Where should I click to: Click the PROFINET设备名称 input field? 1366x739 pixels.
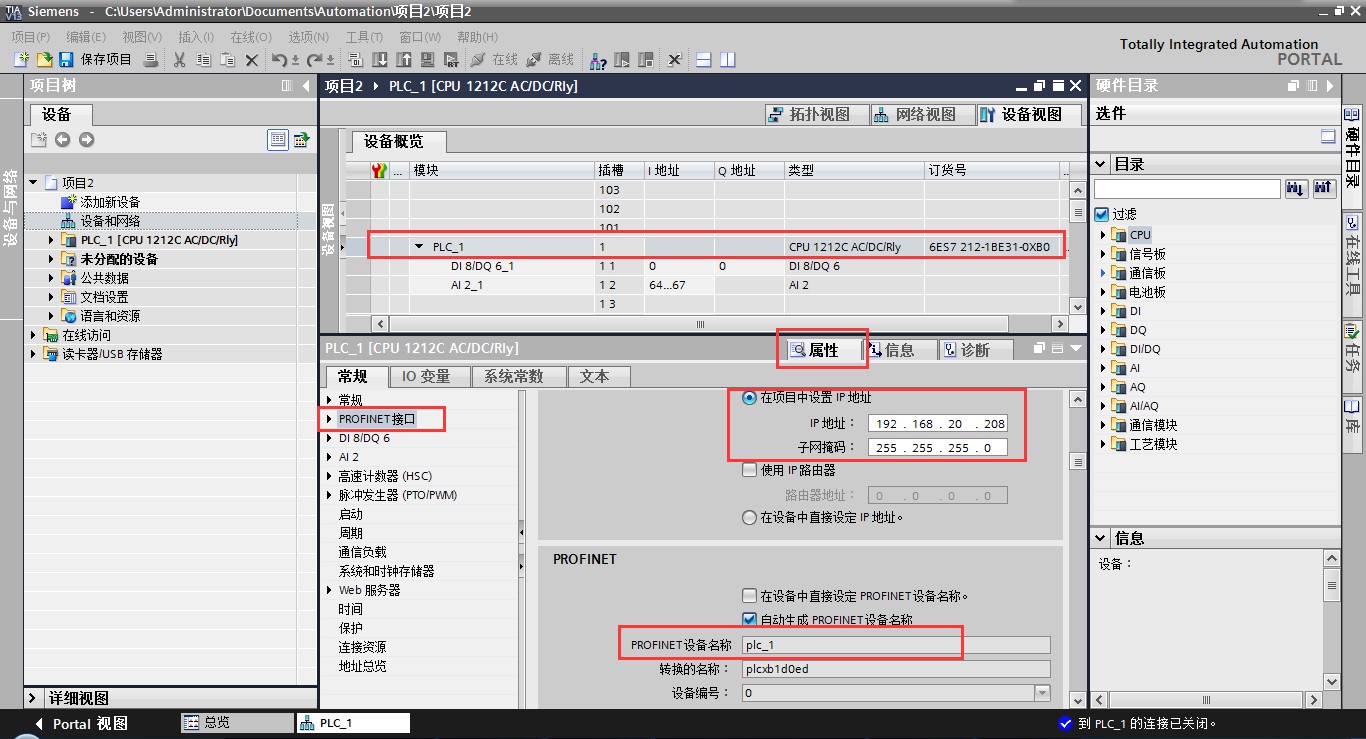point(896,645)
